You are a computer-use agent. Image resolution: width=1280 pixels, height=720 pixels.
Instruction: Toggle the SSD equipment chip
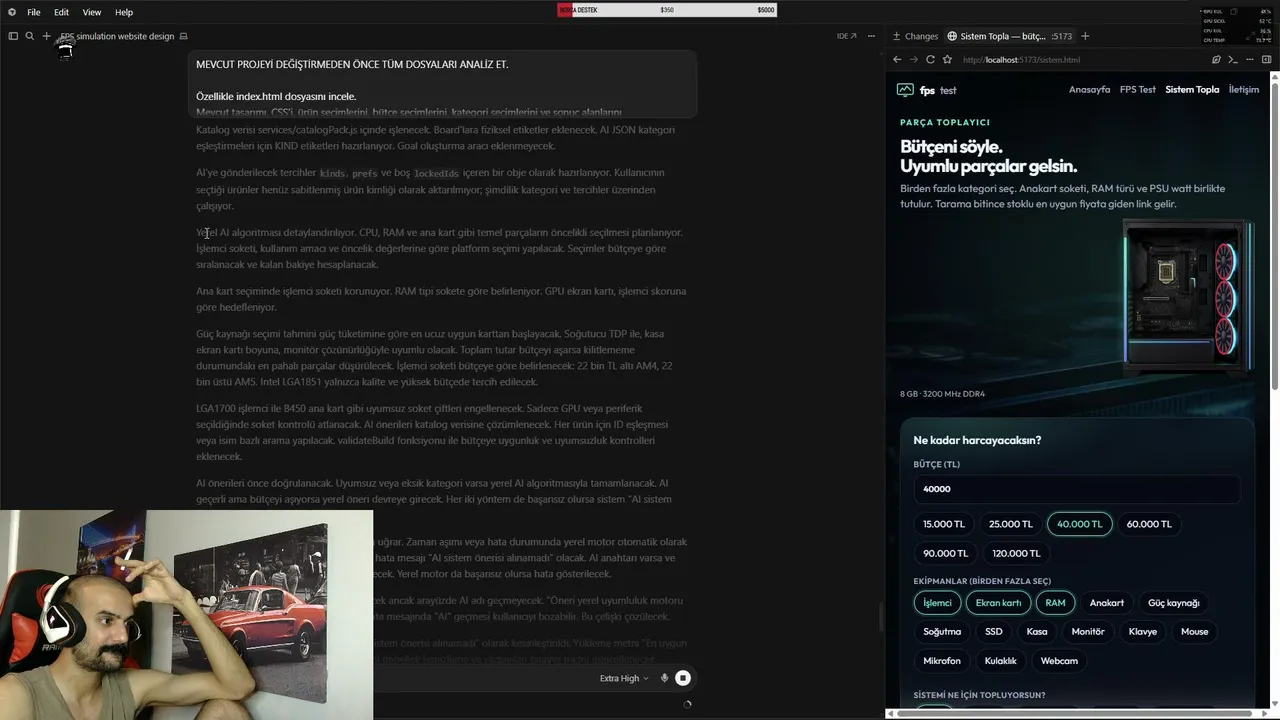(x=993, y=632)
